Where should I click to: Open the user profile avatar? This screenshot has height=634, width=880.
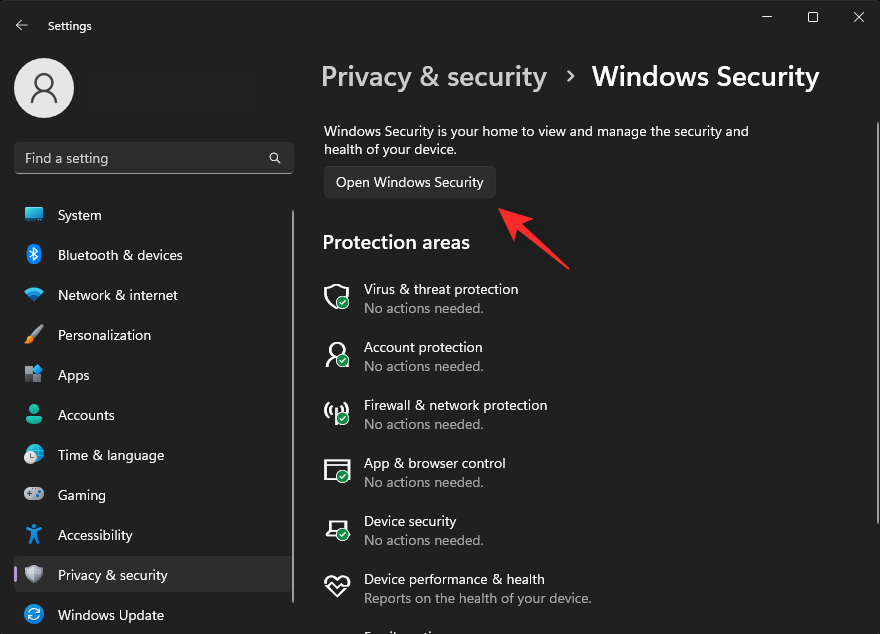pyautogui.click(x=43, y=88)
